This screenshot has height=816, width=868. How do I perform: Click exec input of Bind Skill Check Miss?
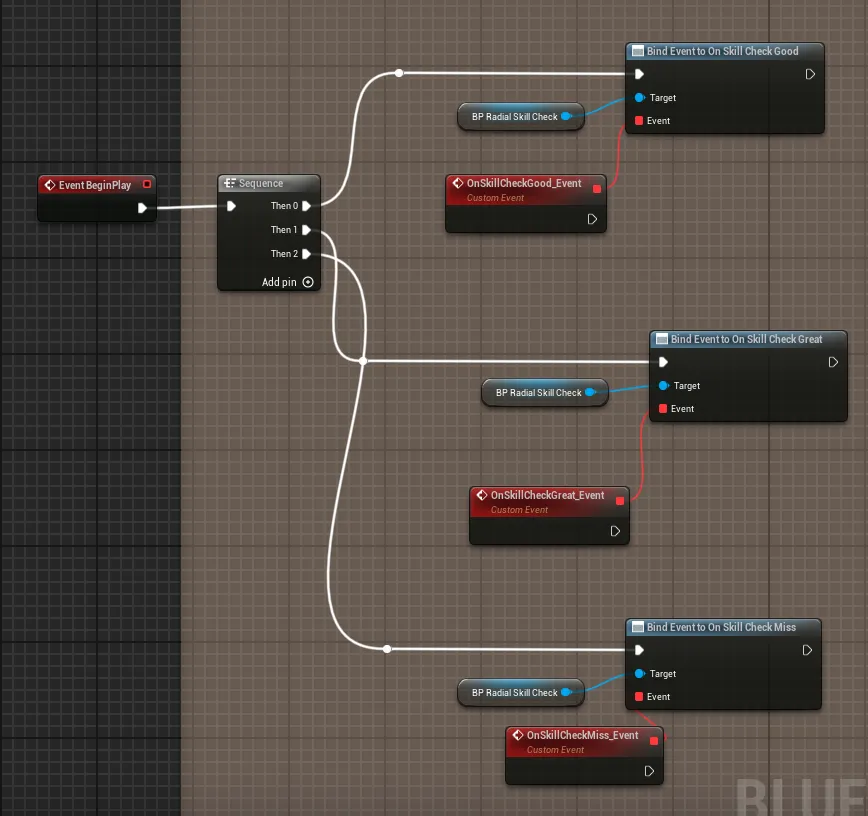639,650
